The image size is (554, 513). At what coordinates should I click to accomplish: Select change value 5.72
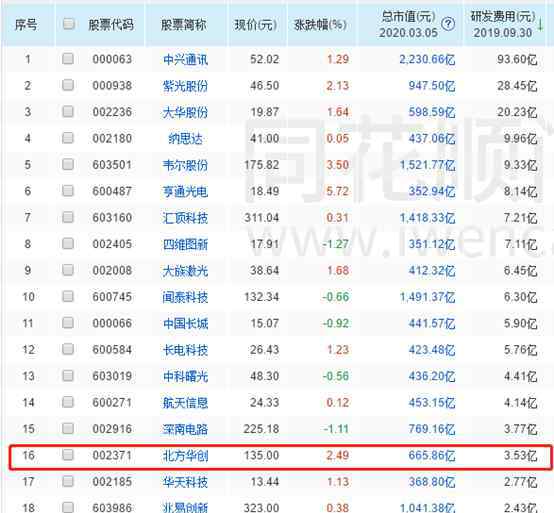pyautogui.click(x=337, y=191)
